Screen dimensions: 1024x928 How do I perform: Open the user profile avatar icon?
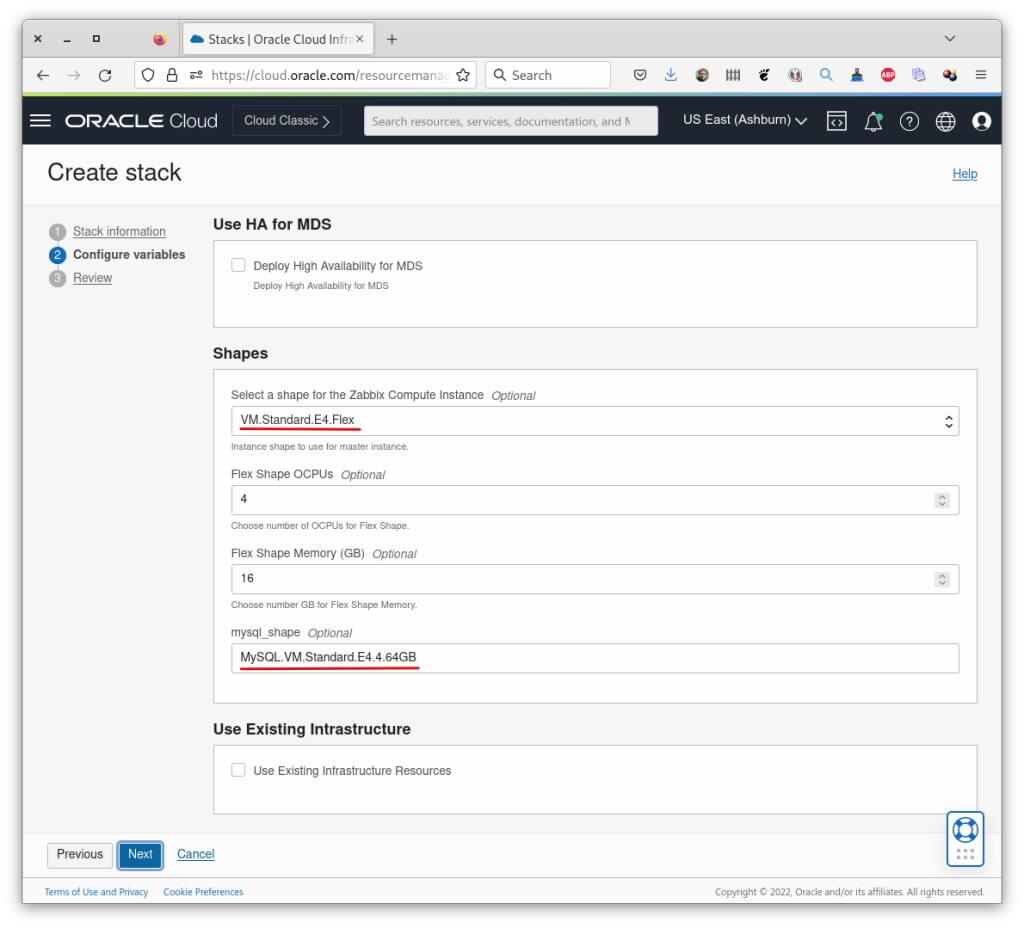click(981, 121)
